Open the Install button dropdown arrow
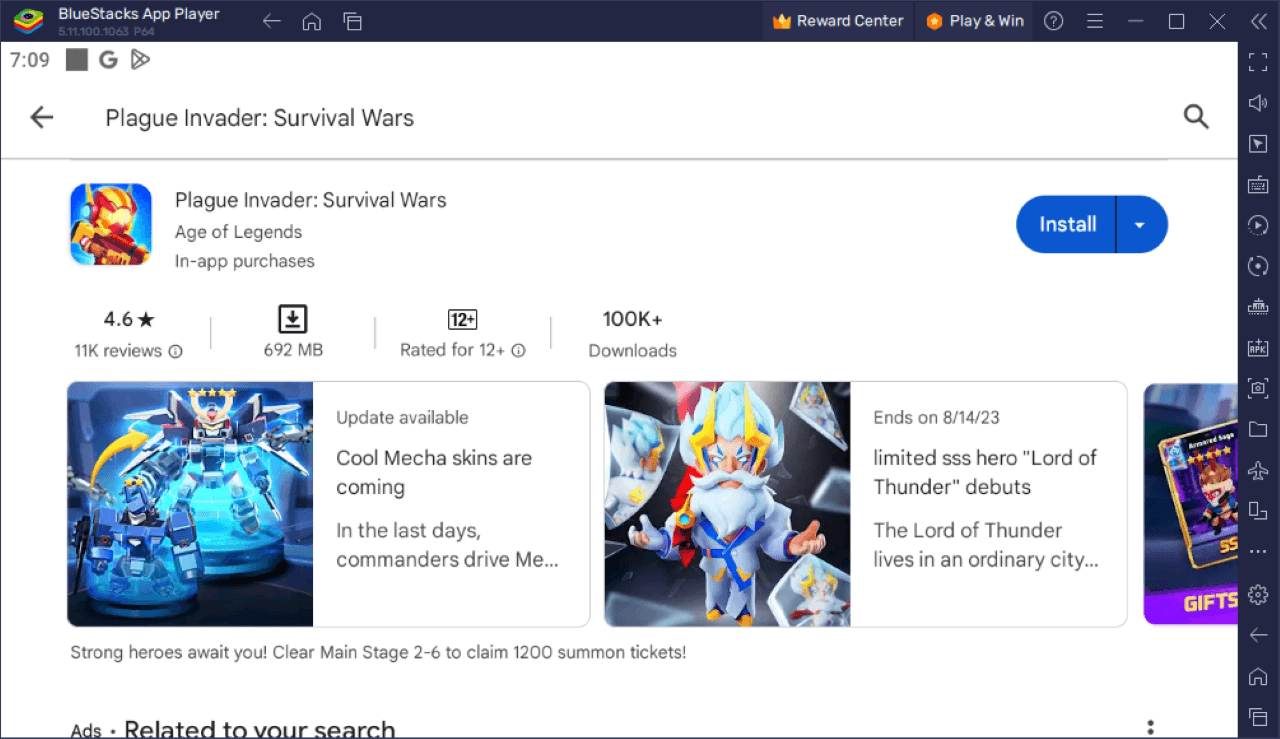The image size is (1280, 739). click(x=1140, y=225)
